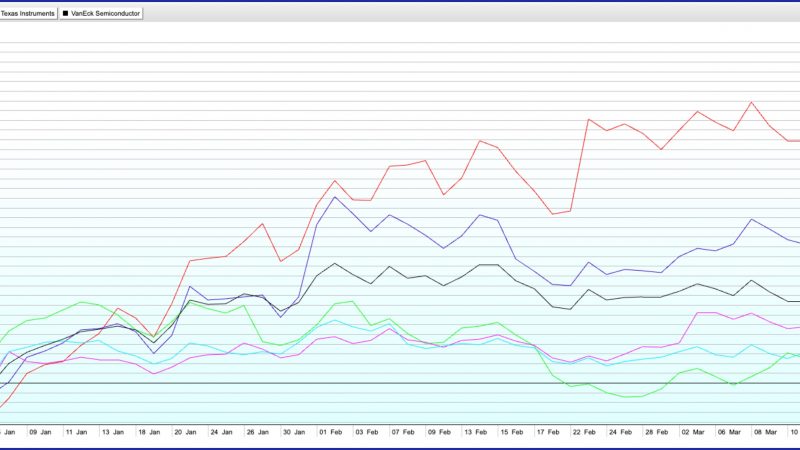This screenshot has width=800, height=450.
Task: Select the 18 Jan axis label
Action: pyautogui.click(x=149, y=432)
